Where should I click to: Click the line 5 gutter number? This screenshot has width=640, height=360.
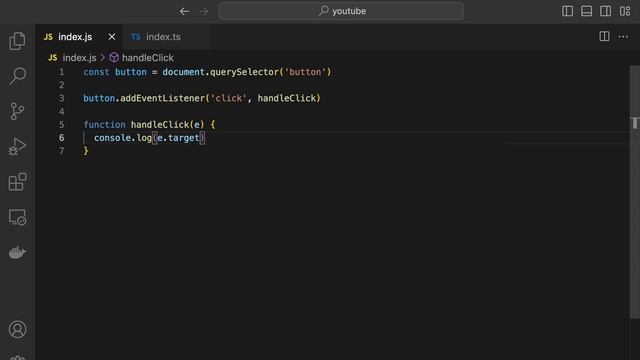point(61,124)
